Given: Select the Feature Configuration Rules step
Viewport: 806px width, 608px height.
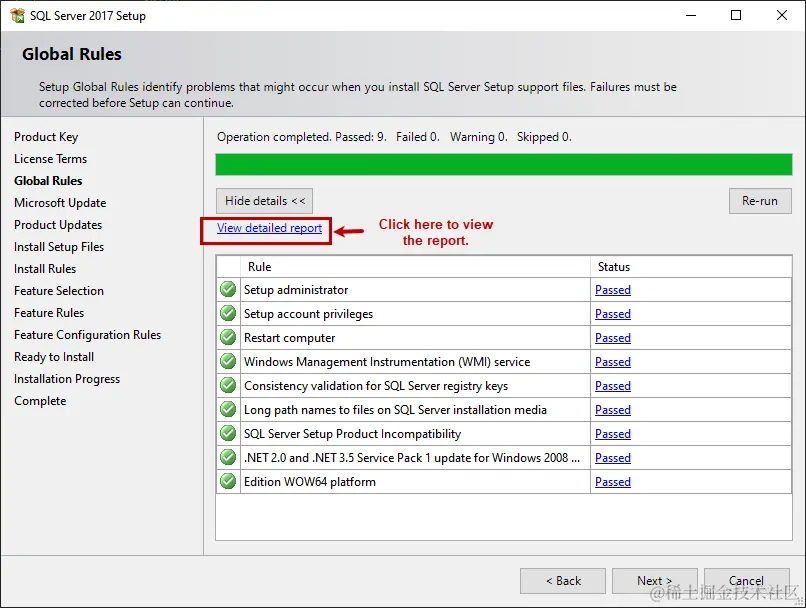Looking at the screenshot, I should (87, 335).
